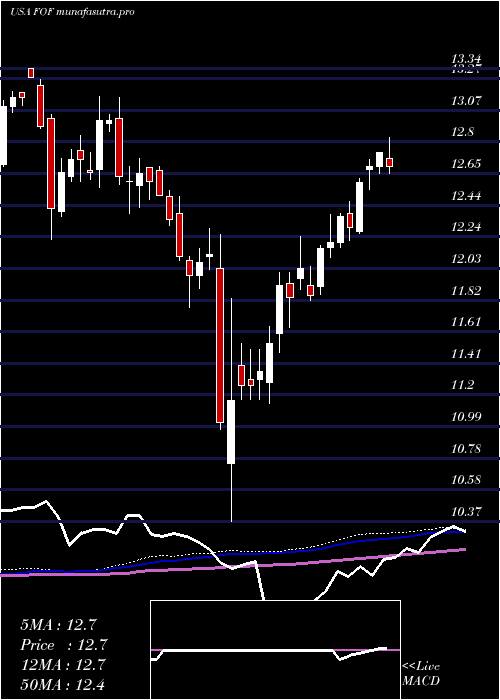Screen dimensions: 500x700
Task: Click the horizontal gridline at 11.61
Action: click(250, 332)
